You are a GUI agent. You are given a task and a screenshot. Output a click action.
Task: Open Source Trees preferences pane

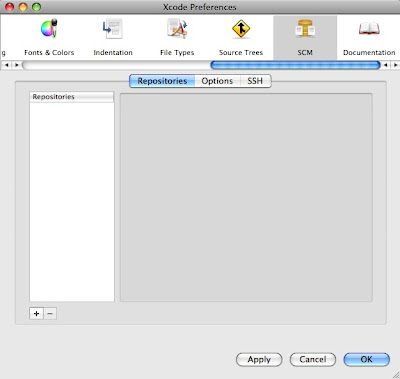click(x=241, y=37)
